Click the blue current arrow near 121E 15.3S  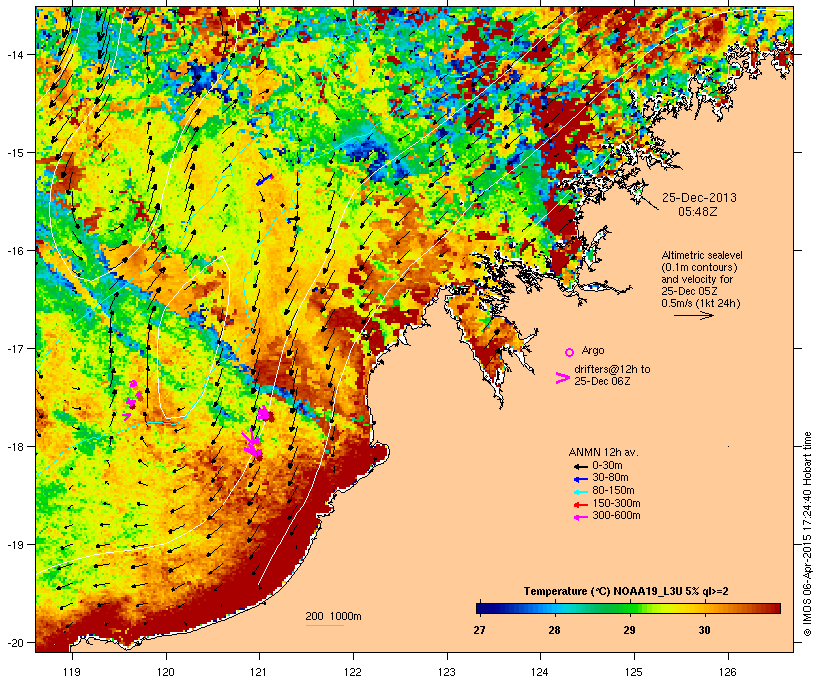pyautogui.click(x=265, y=179)
